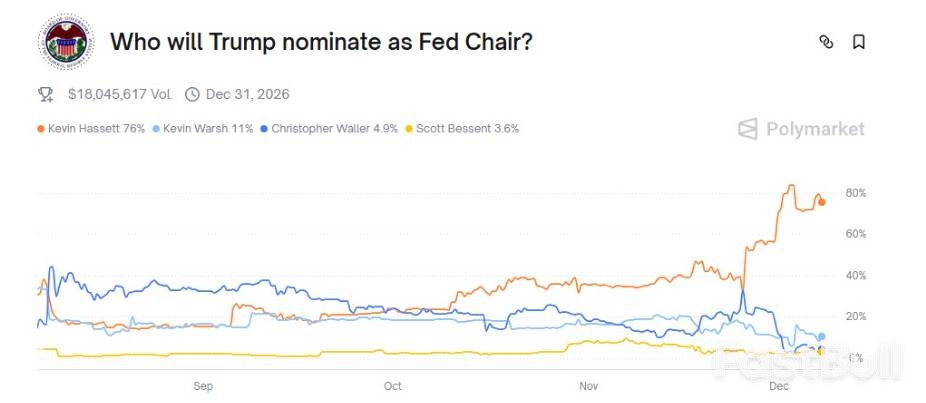The image size is (926, 403).
Task: Click the Polymarket wordmark text
Action: [815, 128]
